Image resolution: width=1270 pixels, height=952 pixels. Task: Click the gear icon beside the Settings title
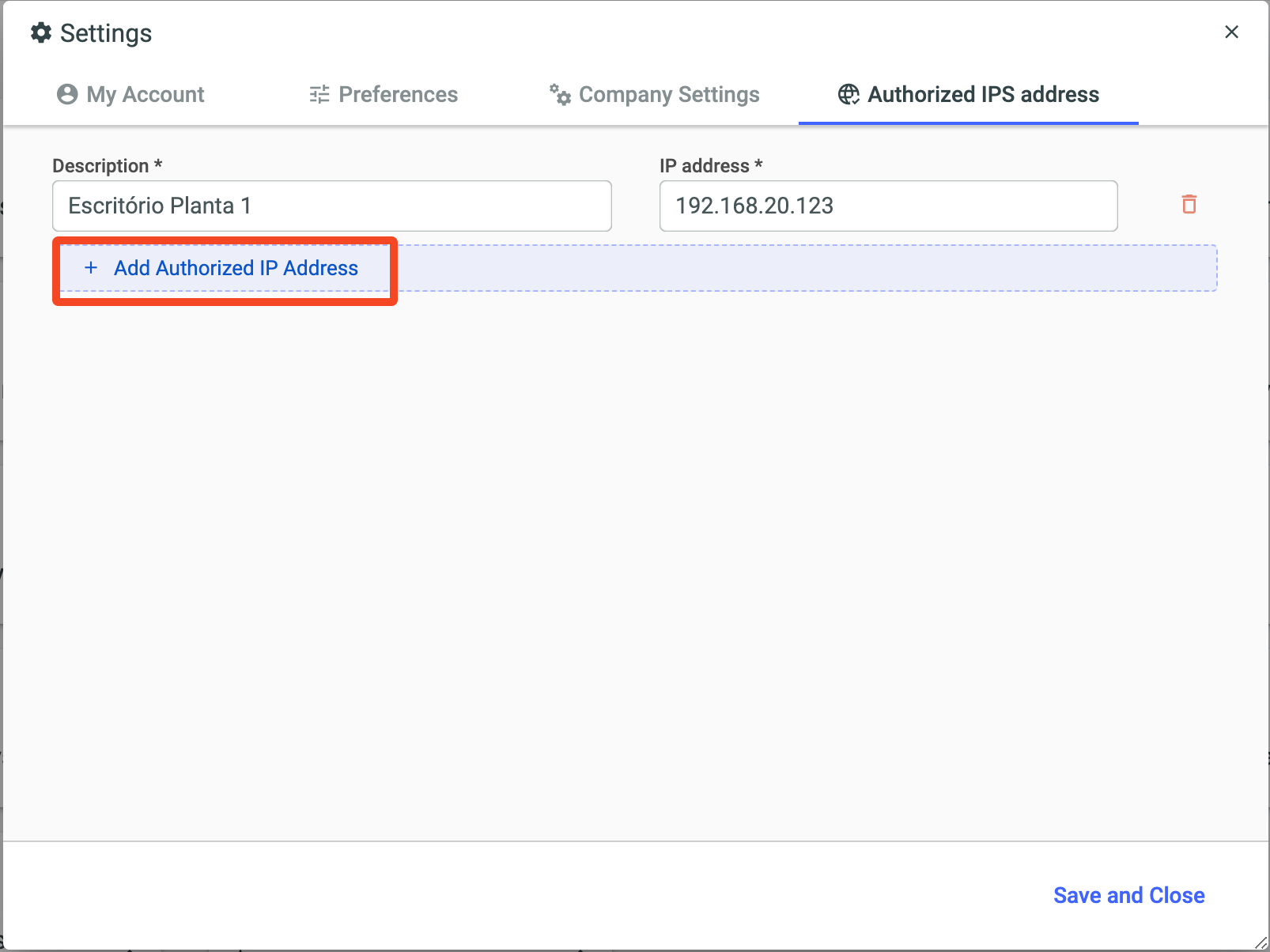tap(41, 33)
